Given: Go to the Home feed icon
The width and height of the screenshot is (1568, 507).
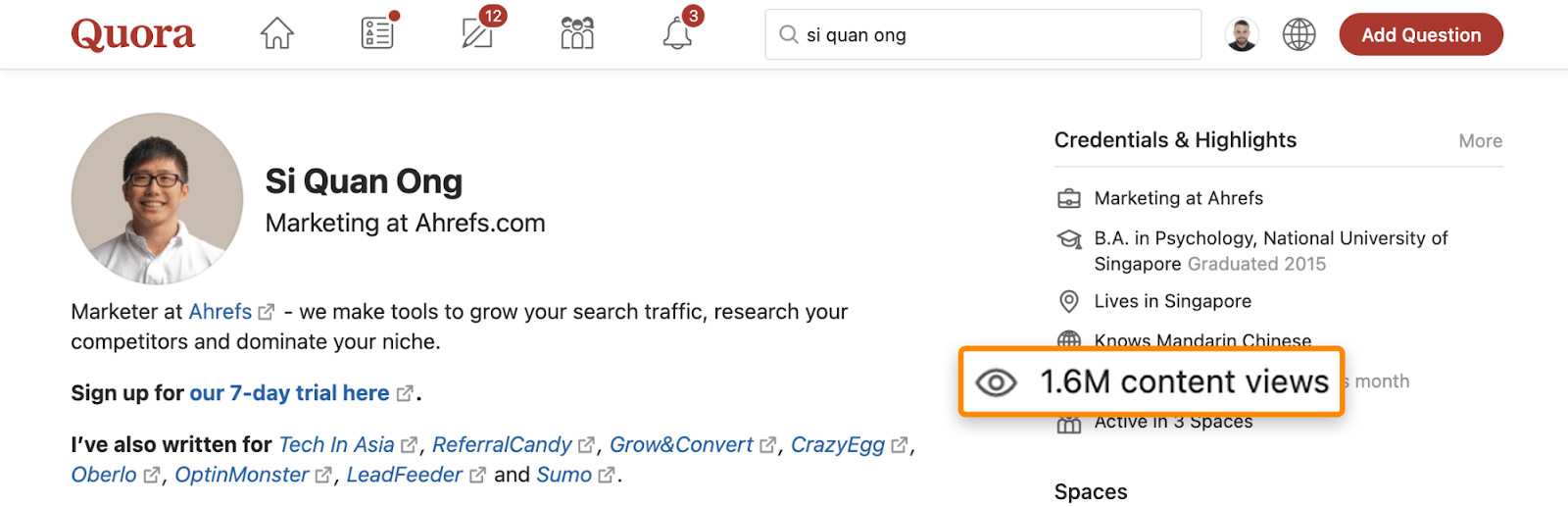Looking at the screenshot, I should click(277, 34).
